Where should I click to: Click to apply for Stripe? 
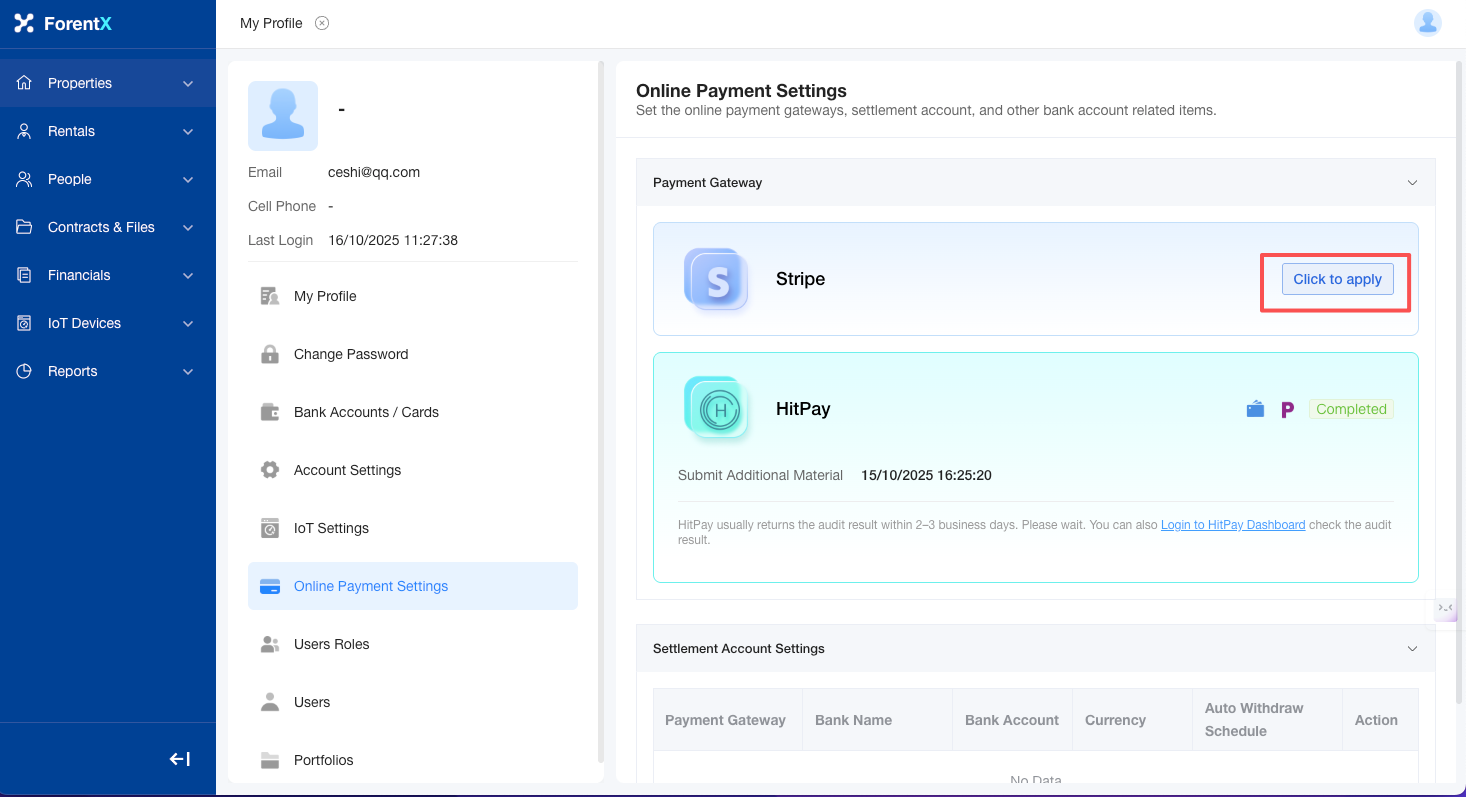pyautogui.click(x=1337, y=279)
